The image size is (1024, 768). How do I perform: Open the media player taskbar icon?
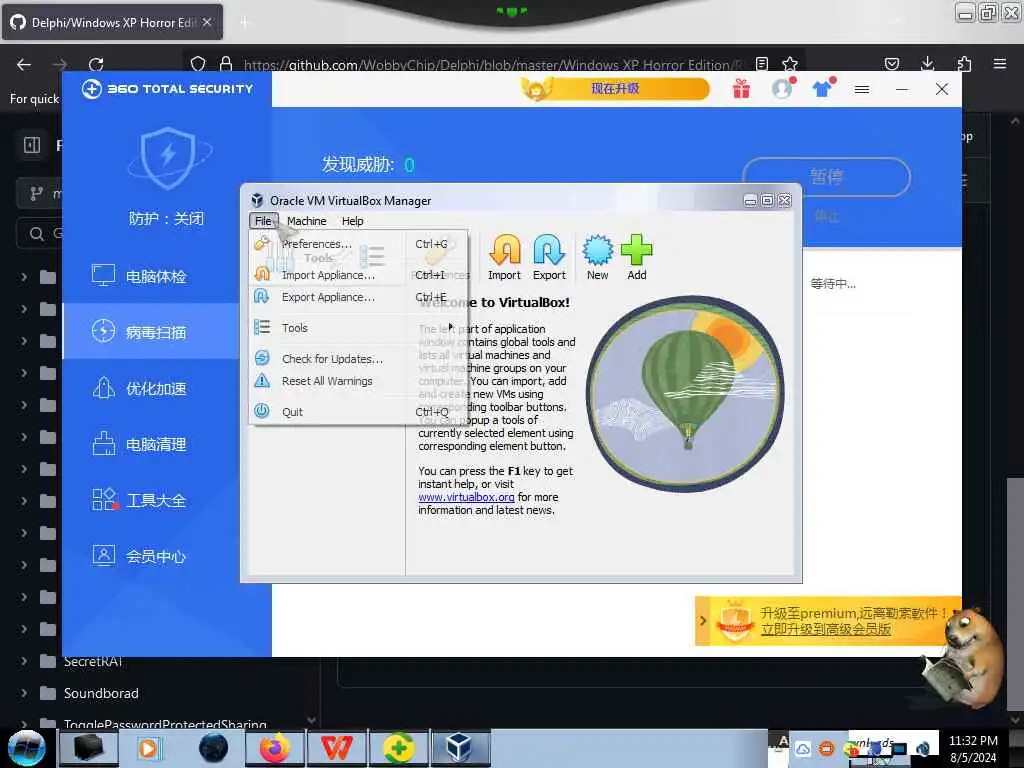point(149,748)
